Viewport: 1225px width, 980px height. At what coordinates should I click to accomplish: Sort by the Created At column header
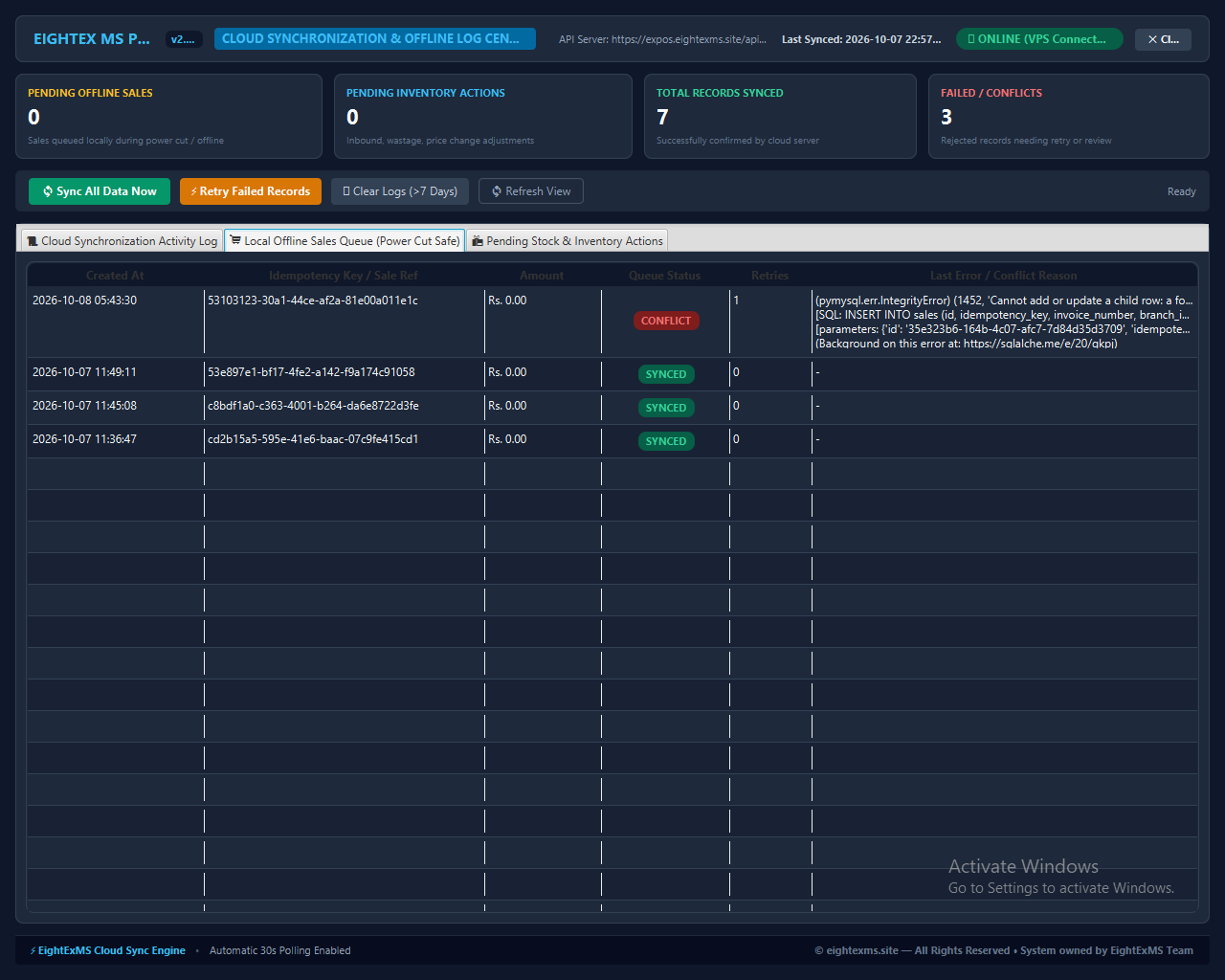(x=115, y=276)
